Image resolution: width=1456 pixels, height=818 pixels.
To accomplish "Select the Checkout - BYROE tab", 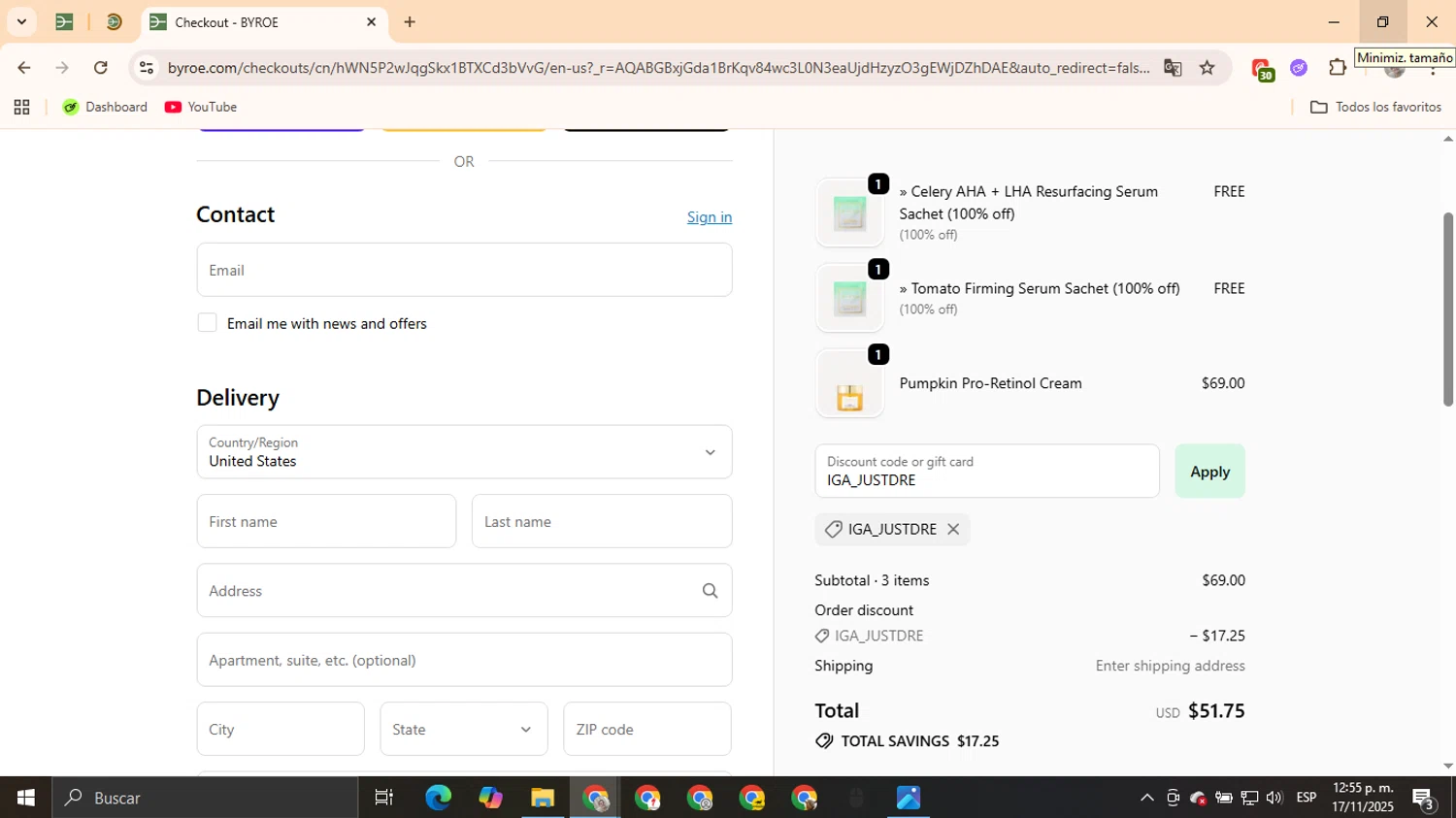I will tap(254, 21).
